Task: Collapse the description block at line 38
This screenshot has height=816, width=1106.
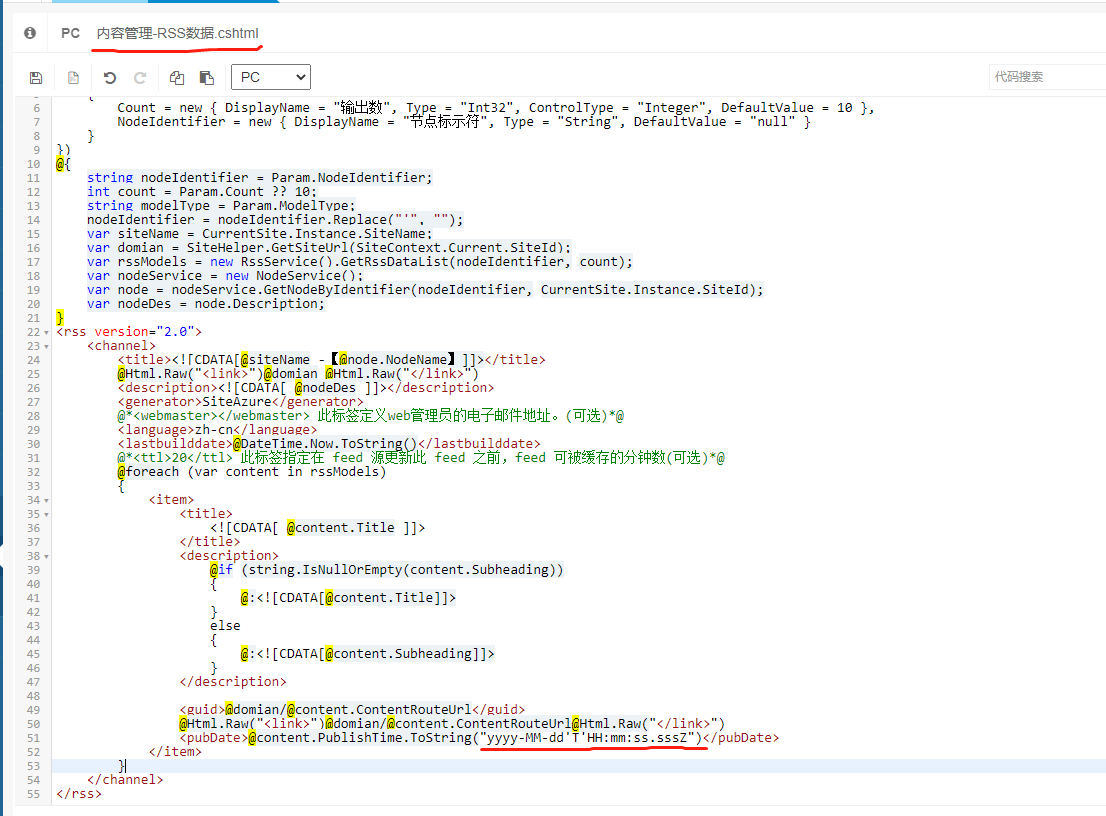Action: pyautogui.click(x=49, y=556)
